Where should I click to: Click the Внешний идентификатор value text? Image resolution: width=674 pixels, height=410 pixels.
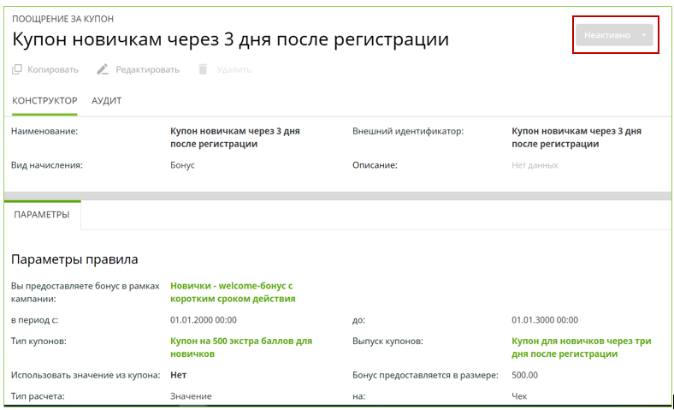pos(576,137)
